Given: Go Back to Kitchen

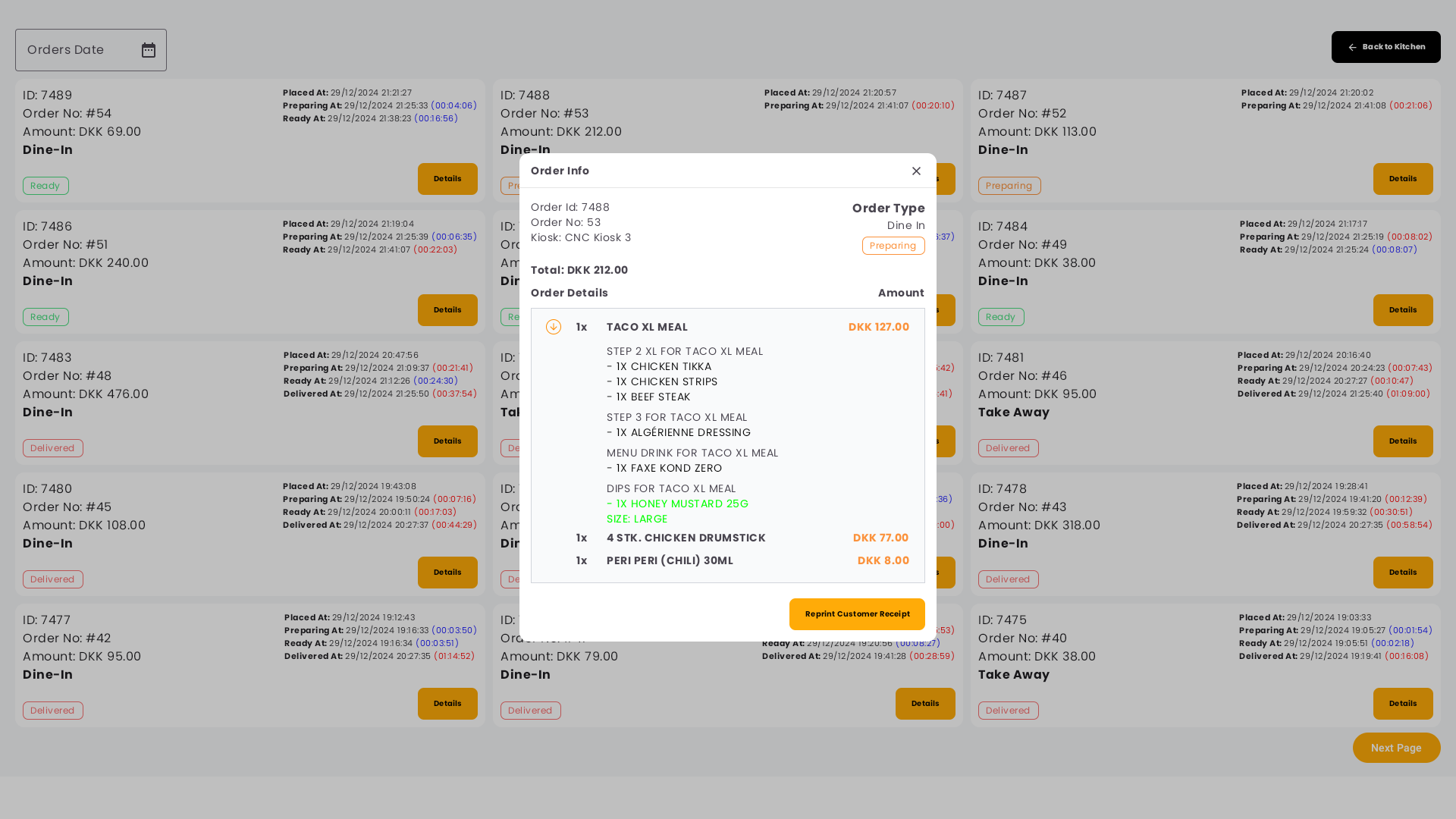Looking at the screenshot, I should (x=1385, y=47).
